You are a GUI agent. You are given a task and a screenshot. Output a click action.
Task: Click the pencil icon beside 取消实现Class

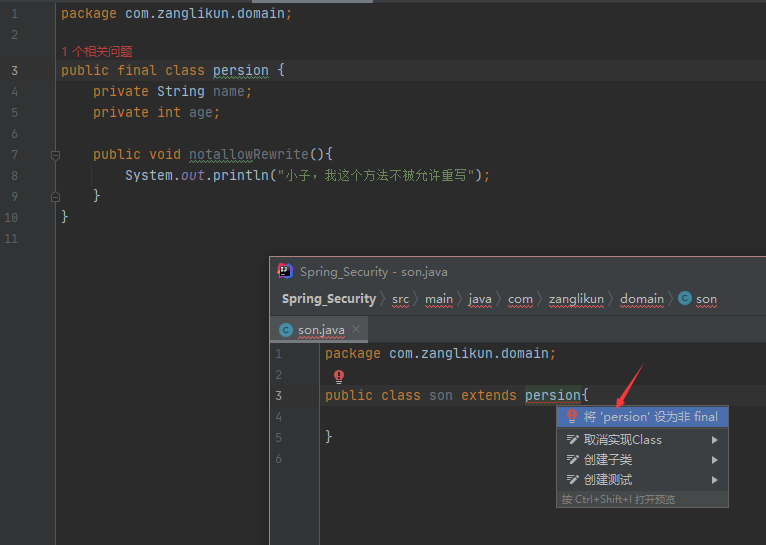(573, 440)
